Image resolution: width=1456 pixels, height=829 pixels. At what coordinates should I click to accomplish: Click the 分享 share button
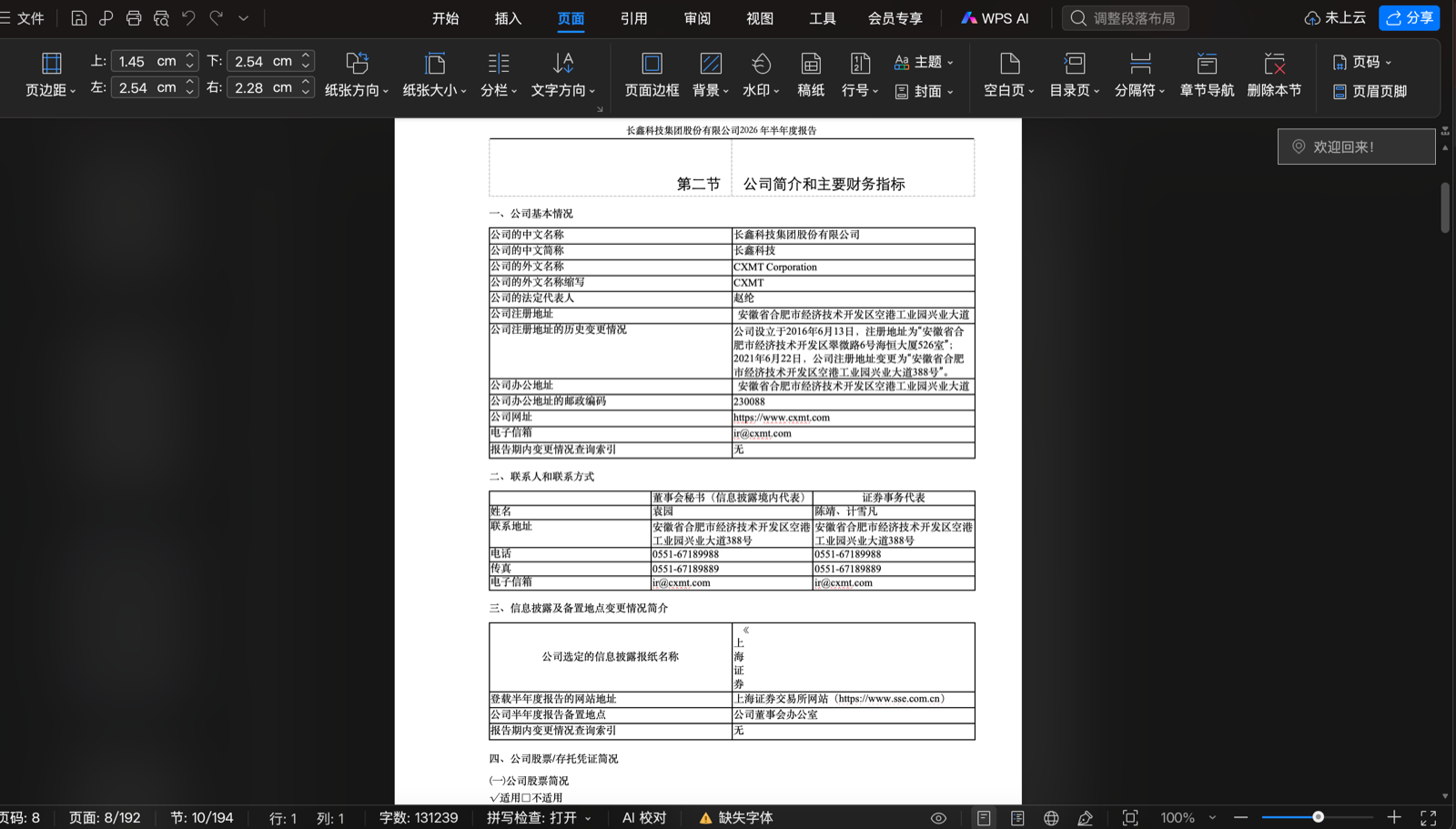[1409, 18]
